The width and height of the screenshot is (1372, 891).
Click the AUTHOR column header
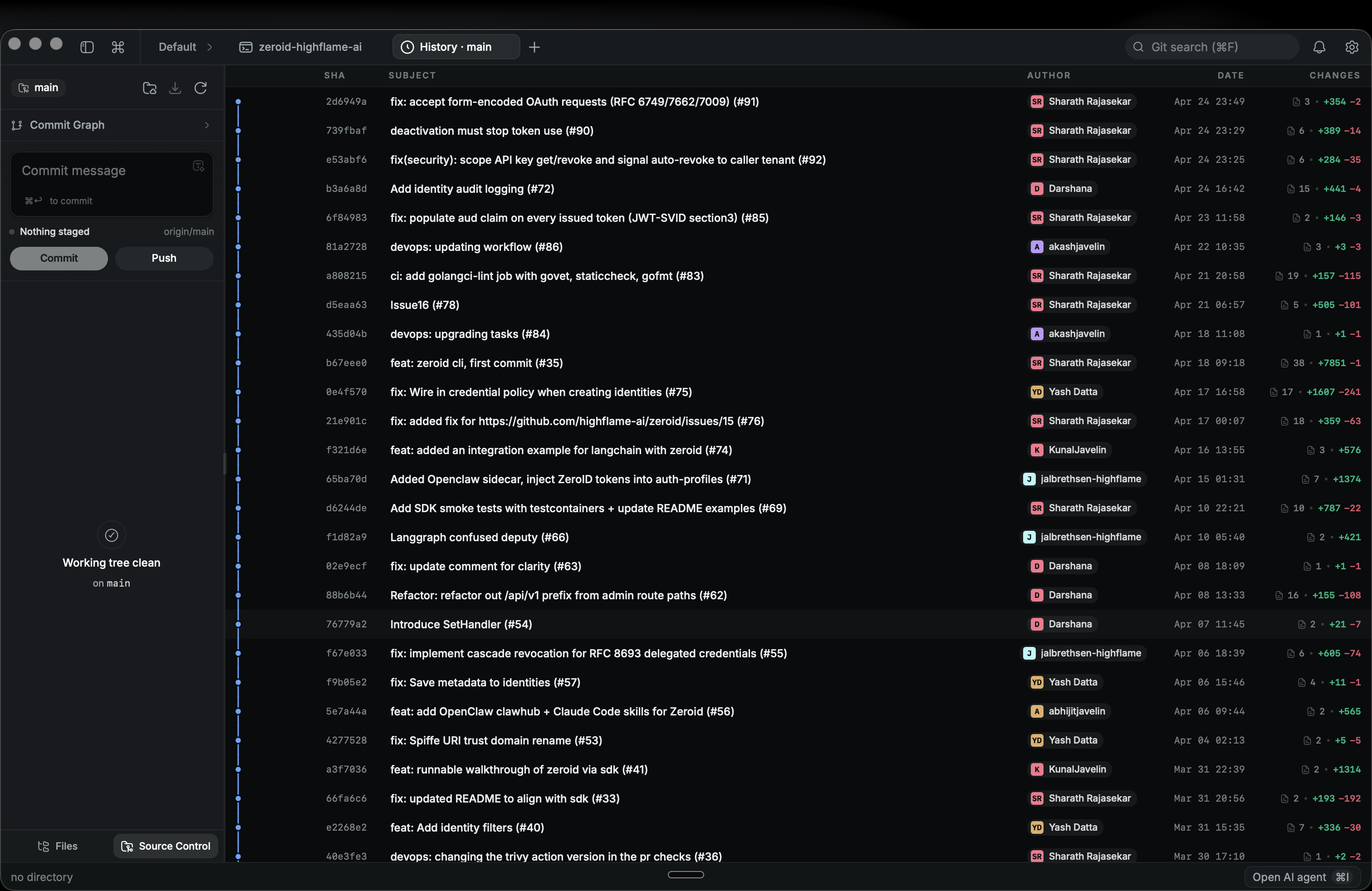(1049, 75)
